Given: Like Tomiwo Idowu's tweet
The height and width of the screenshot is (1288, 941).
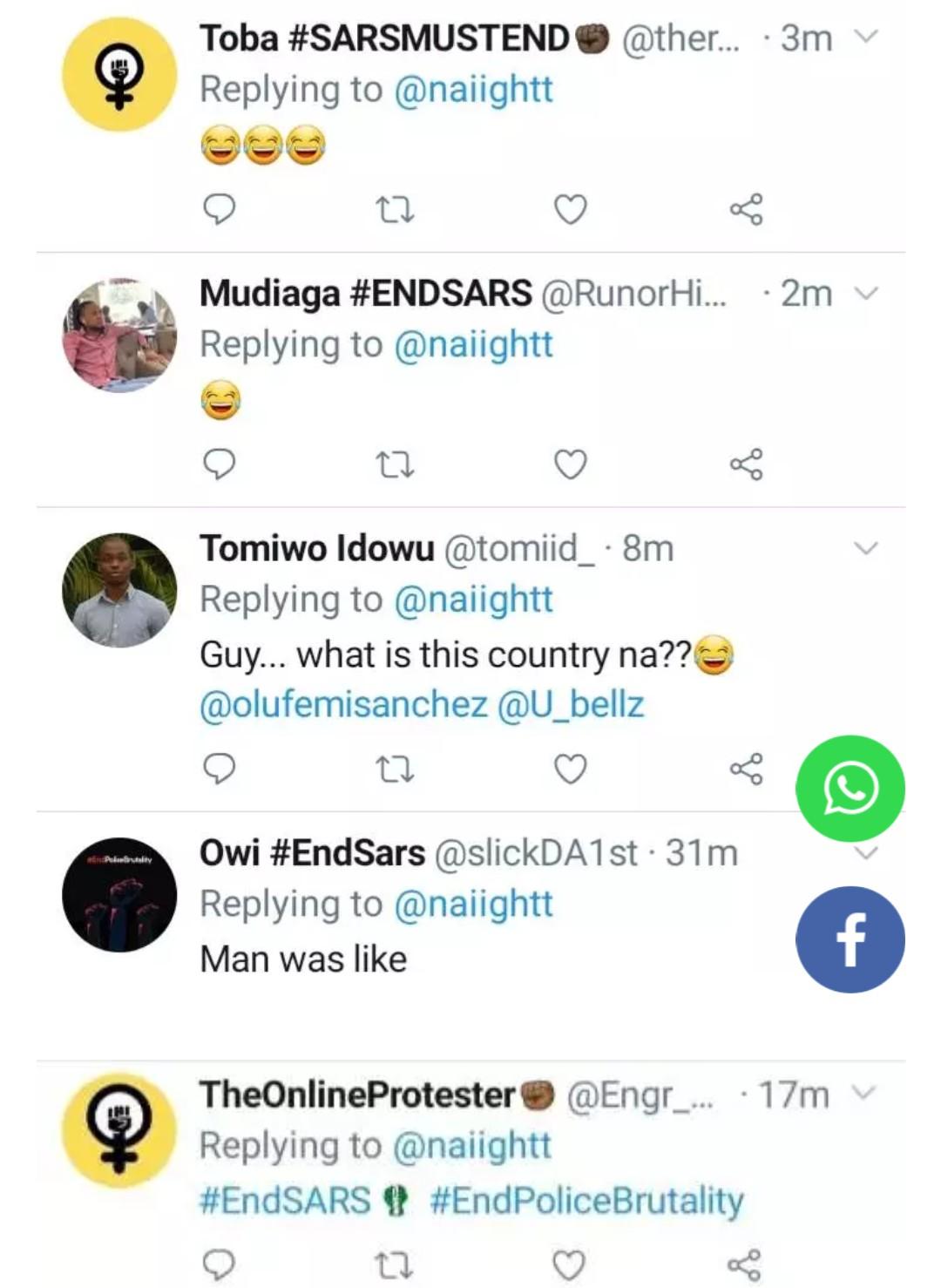Looking at the screenshot, I should point(571,769).
